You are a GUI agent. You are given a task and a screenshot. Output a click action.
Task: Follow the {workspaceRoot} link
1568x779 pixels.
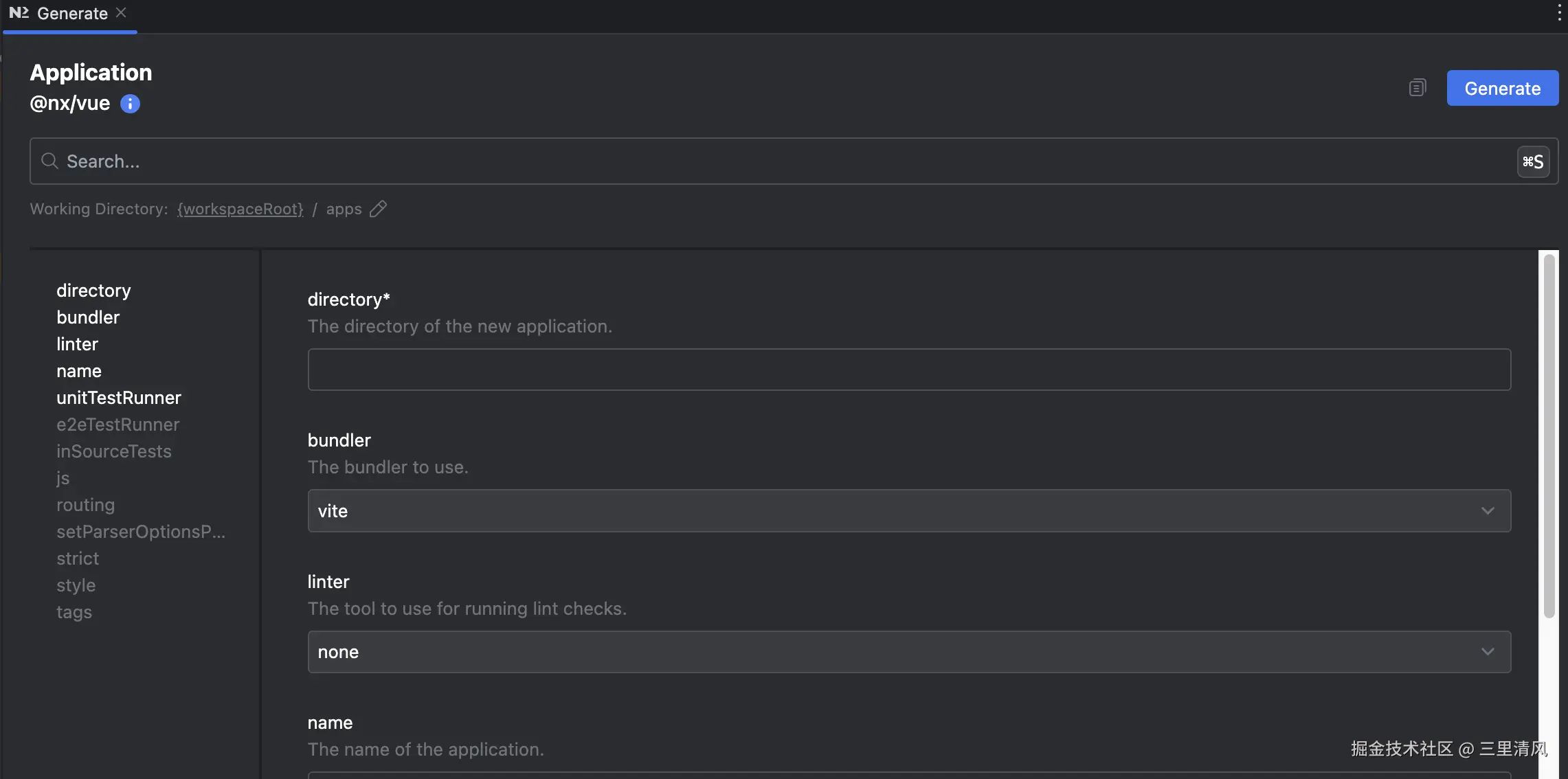click(240, 209)
